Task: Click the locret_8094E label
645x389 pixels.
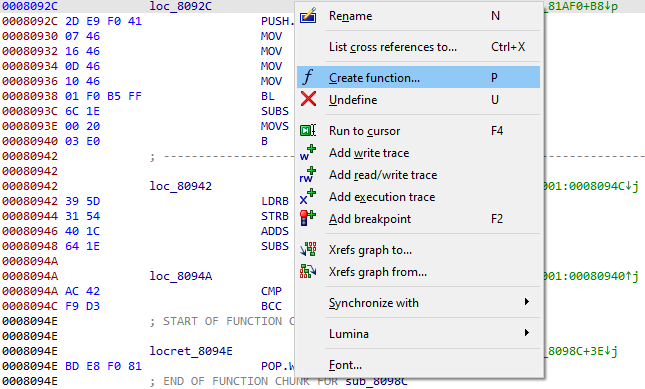Action: (191, 351)
